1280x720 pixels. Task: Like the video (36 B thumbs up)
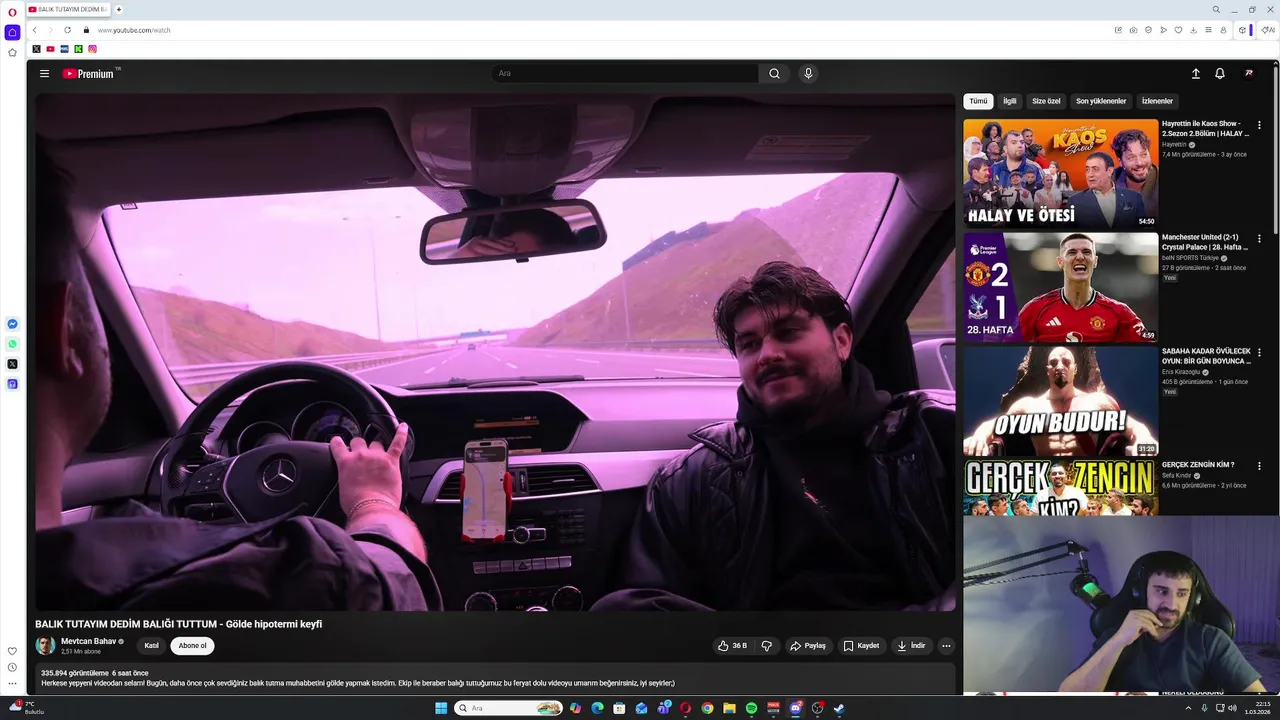[x=732, y=646]
